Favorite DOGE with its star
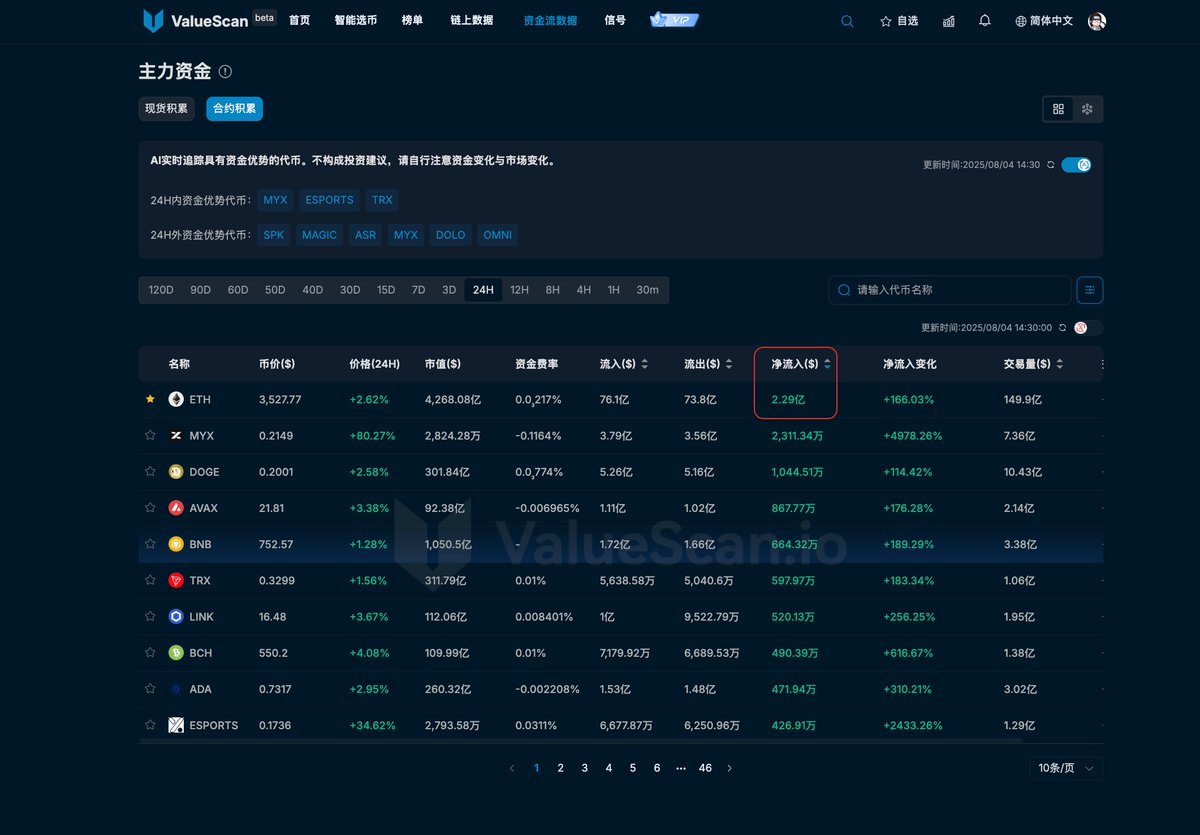 coord(150,471)
